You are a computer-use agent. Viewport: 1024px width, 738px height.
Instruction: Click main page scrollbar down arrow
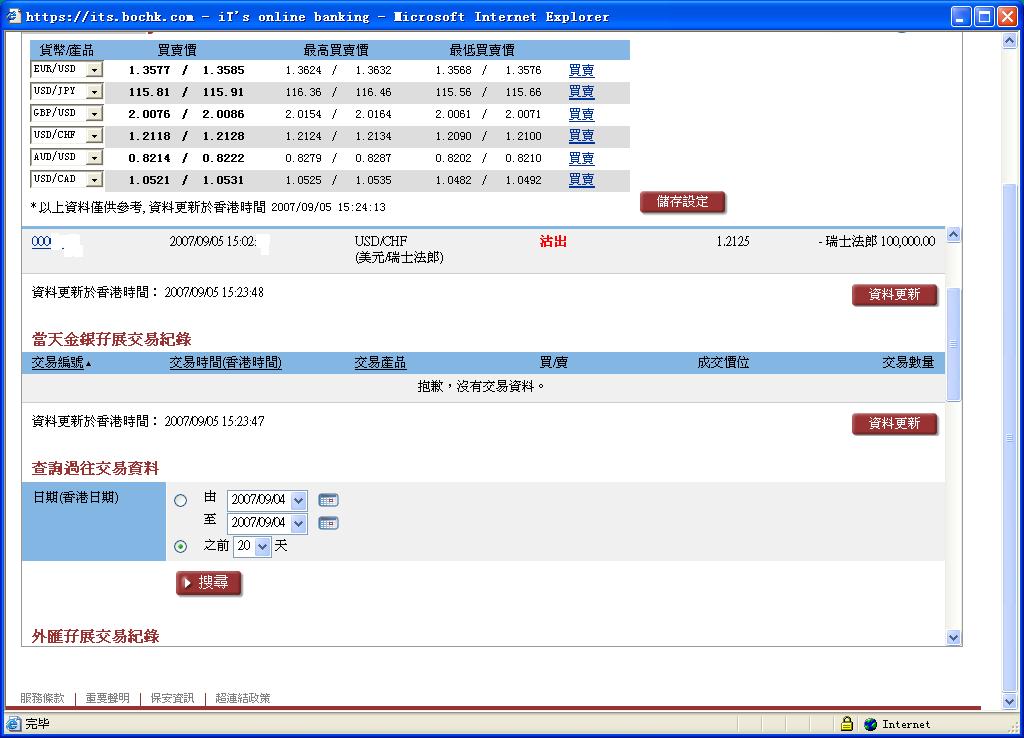(x=1009, y=701)
